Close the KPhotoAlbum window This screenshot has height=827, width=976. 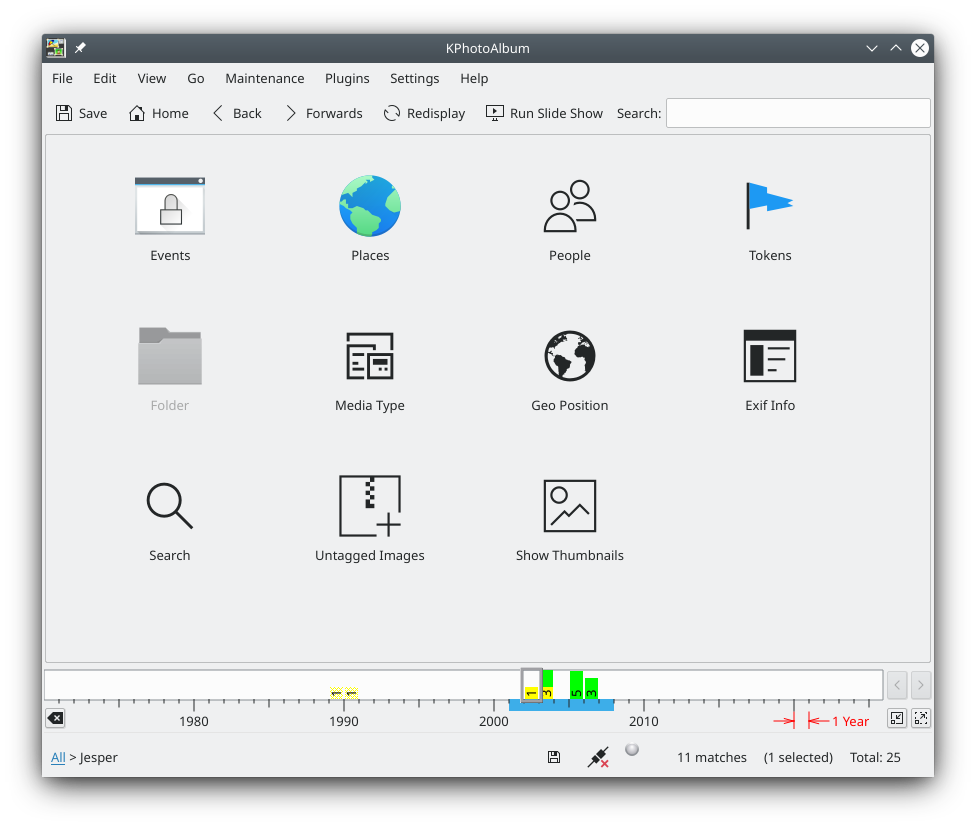tap(920, 48)
